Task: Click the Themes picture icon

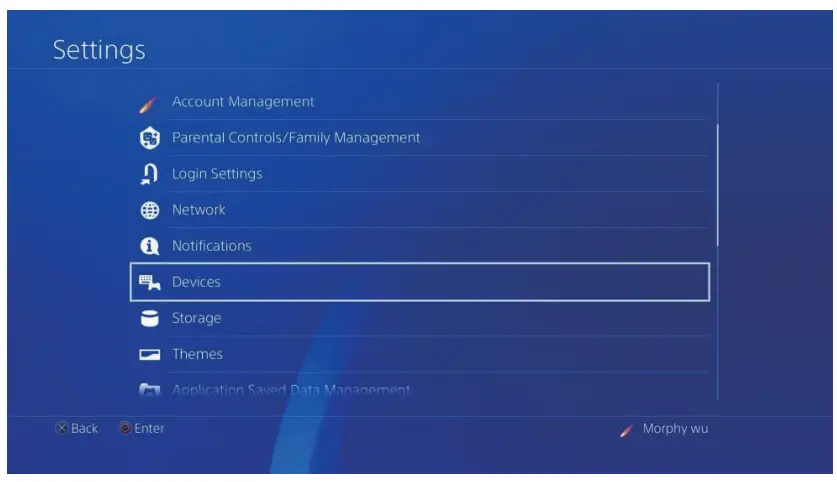Action: [x=149, y=354]
